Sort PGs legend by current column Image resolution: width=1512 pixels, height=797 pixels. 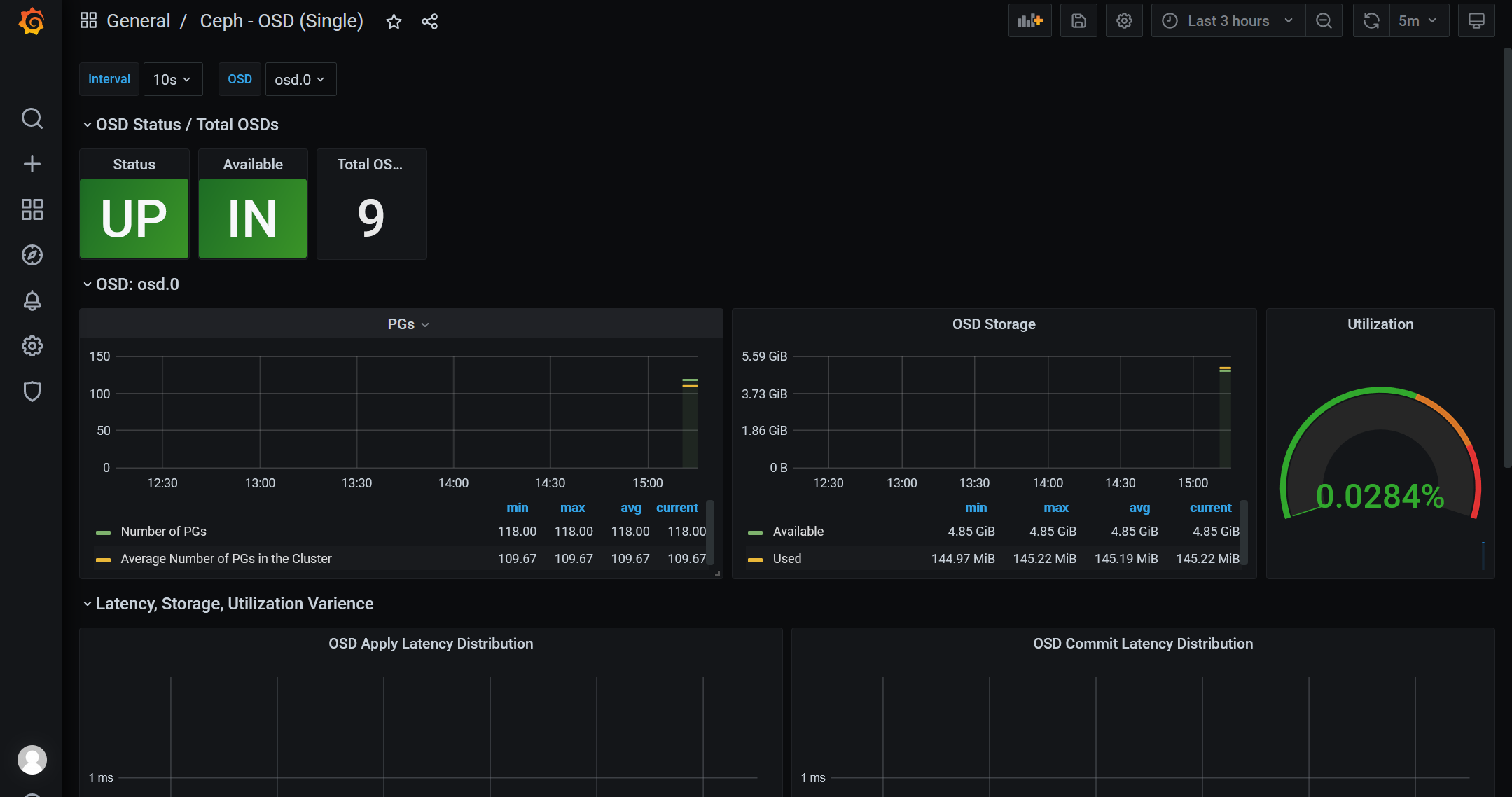677,508
